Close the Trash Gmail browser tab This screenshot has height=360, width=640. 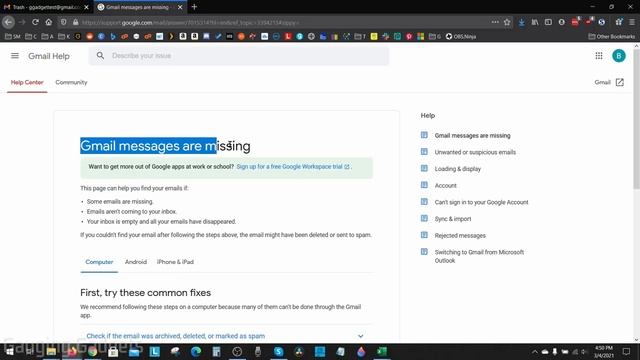(x=86, y=7)
